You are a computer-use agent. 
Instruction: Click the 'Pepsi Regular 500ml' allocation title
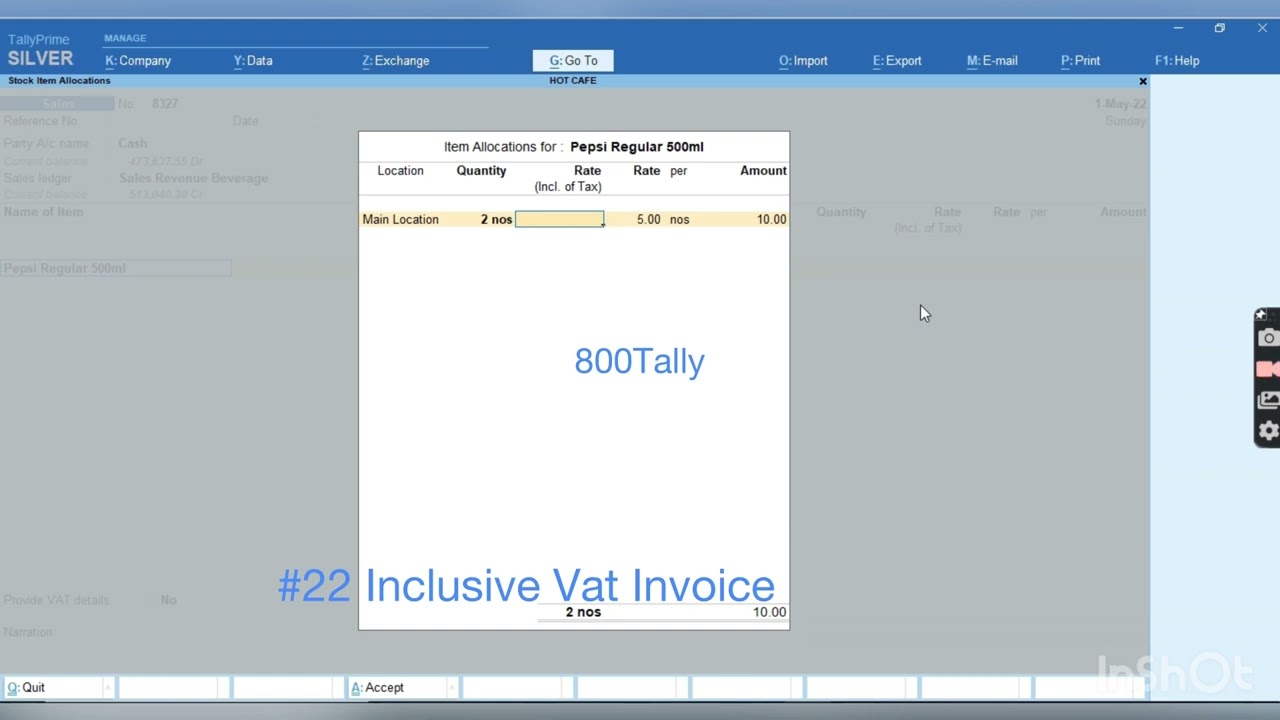click(637, 147)
